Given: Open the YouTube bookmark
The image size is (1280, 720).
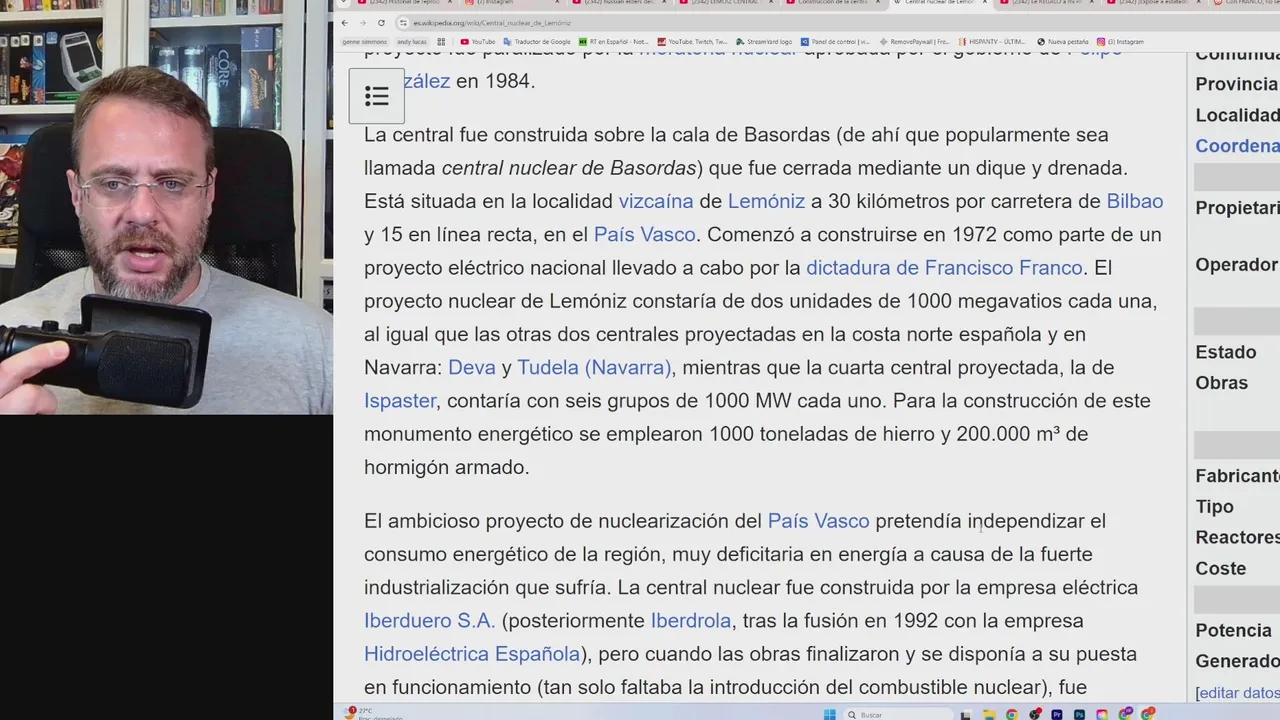Looking at the screenshot, I should (478, 42).
